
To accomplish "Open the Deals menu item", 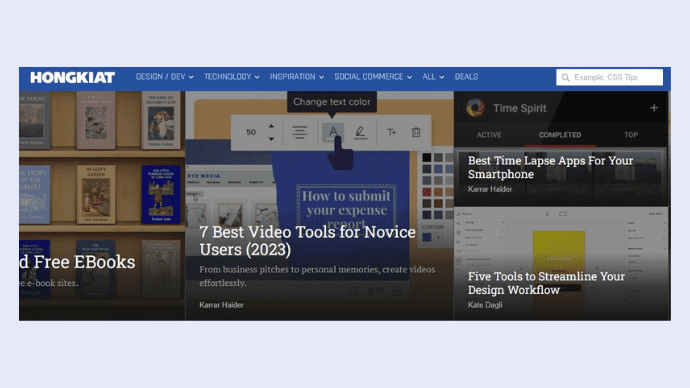I will [466, 77].
